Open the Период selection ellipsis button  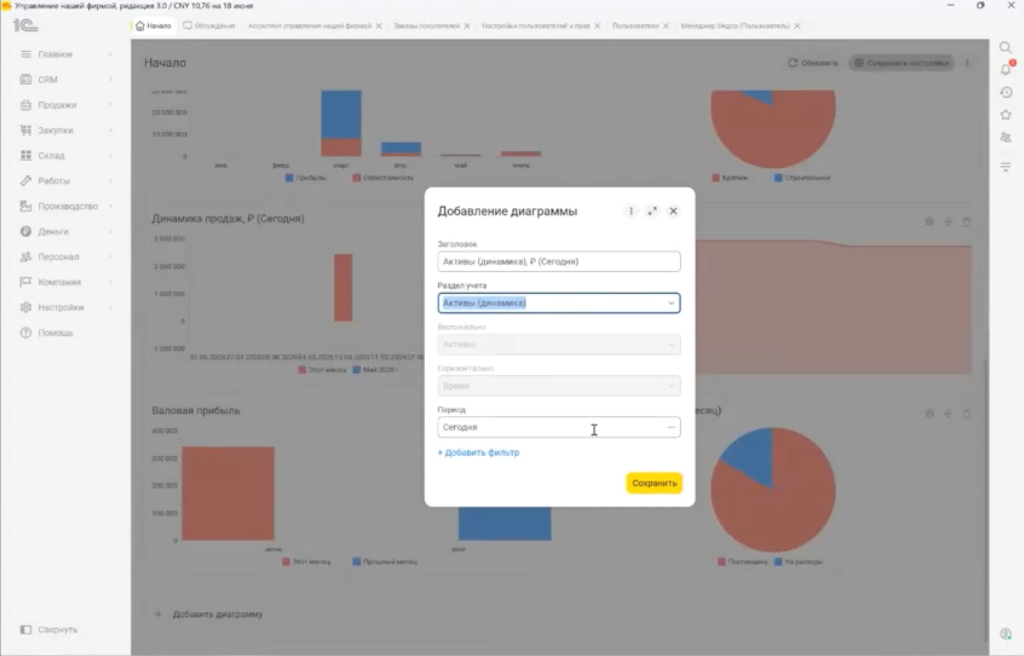point(671,427)
